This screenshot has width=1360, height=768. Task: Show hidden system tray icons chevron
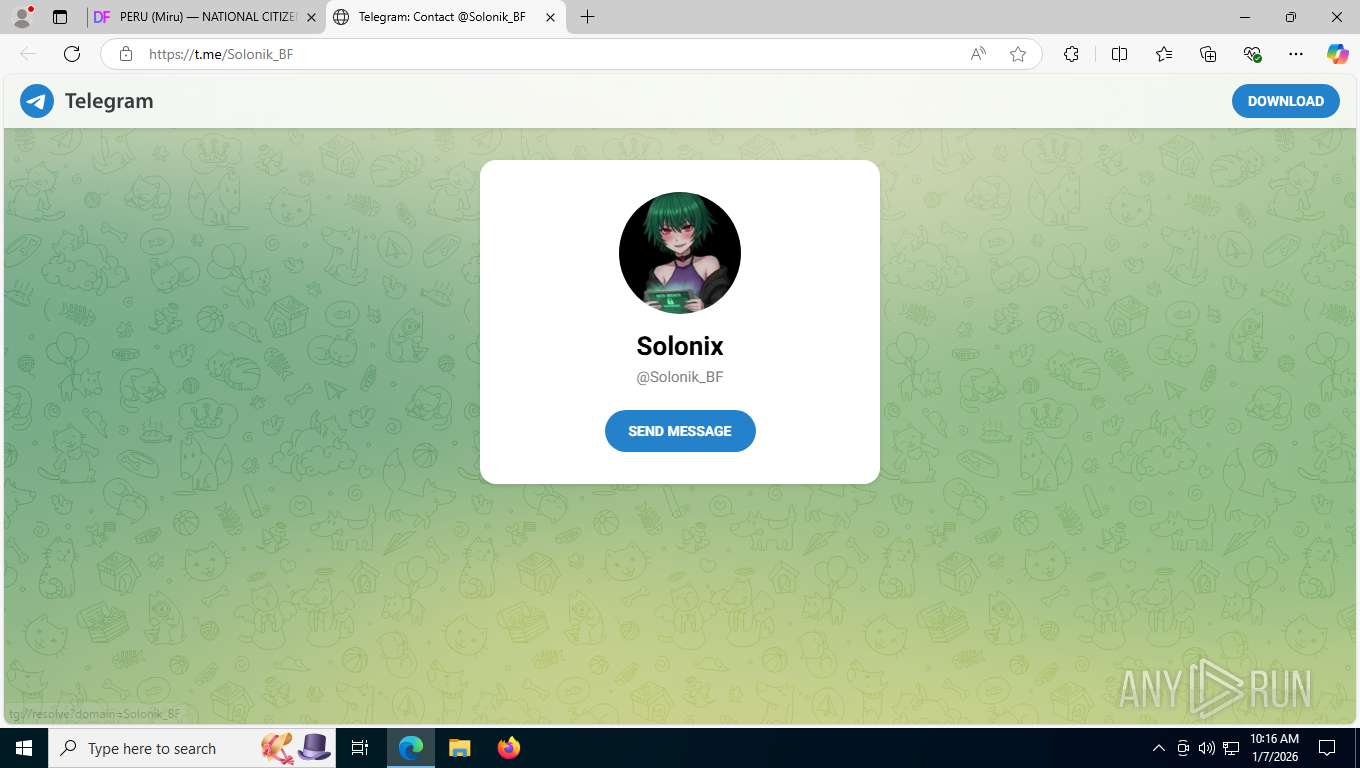pyautogui.click(x=1159, y=748)
